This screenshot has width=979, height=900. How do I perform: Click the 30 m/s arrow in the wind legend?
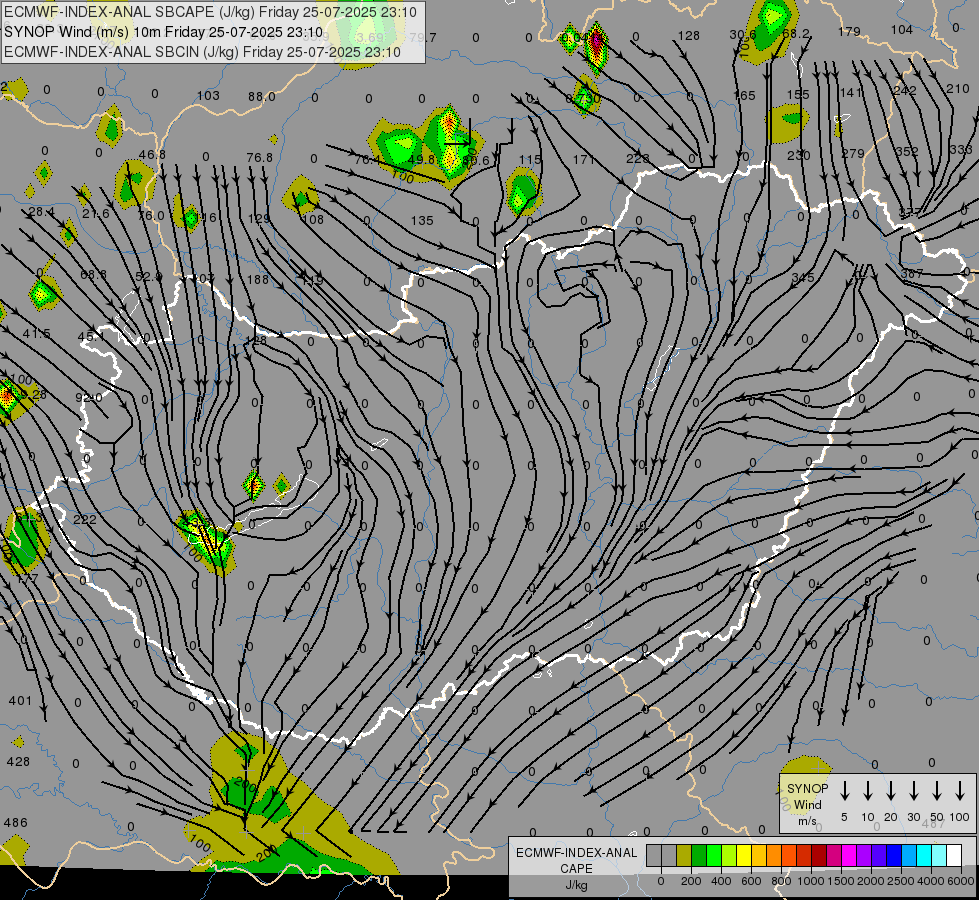tap(913, 790)
